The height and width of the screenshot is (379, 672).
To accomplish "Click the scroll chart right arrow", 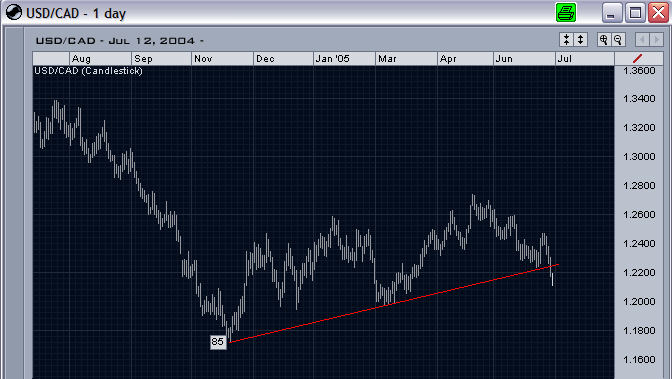I will pyautogui.click(x=656, y=40).
